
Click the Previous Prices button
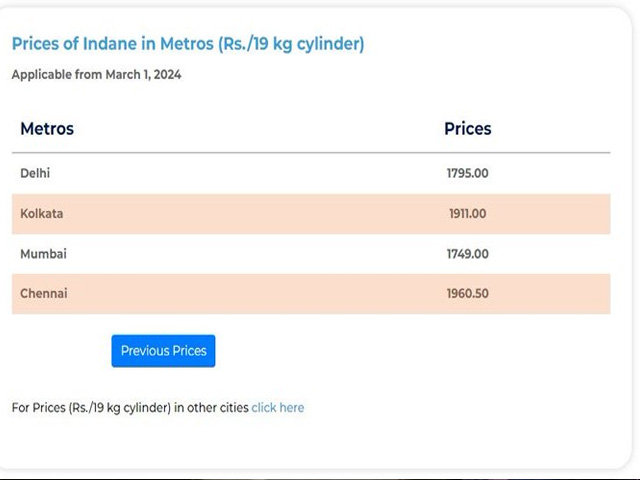point(163,351)
